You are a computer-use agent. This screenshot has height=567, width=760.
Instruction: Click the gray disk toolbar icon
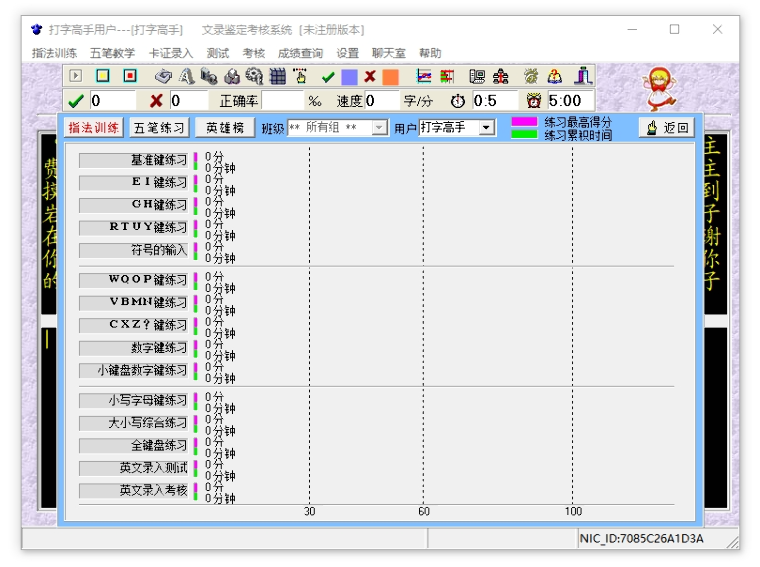(163, 76)
